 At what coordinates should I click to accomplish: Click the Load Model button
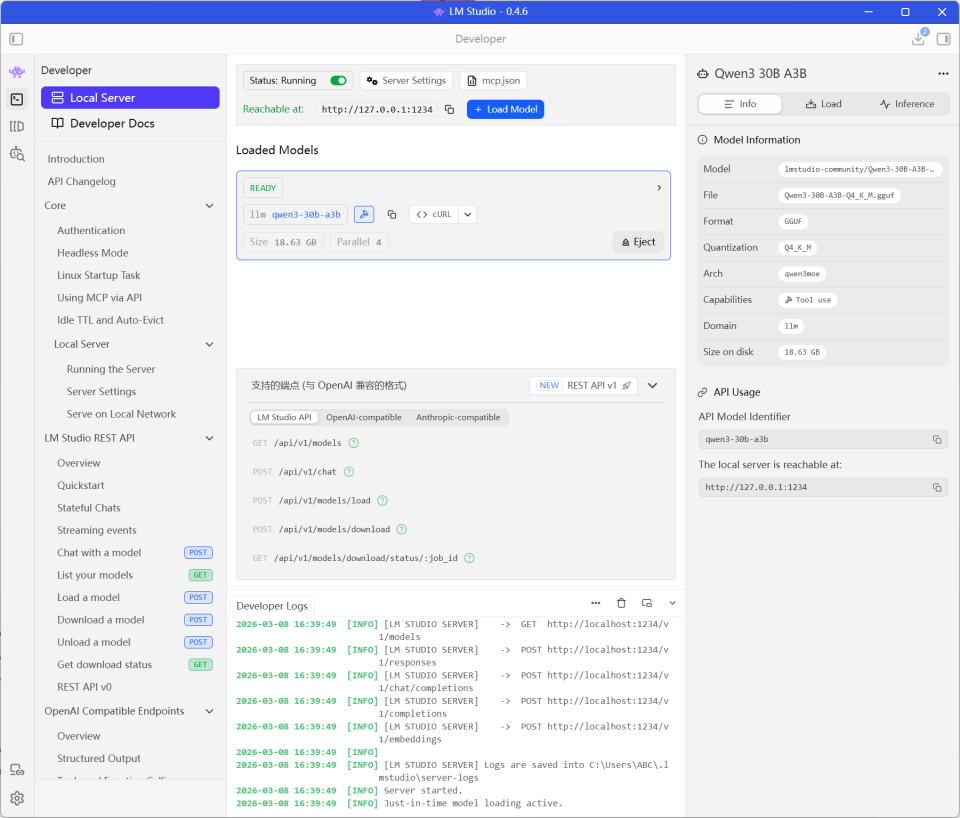click(505, 109)
